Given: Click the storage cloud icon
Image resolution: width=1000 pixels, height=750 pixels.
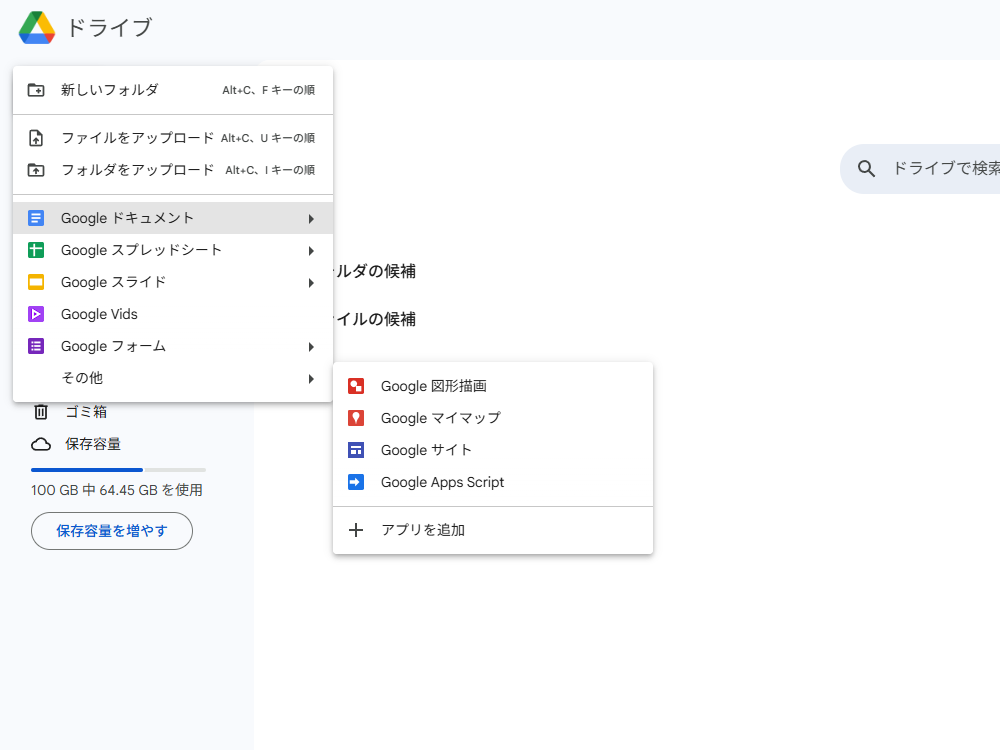Looking at the screenshot, I should tap(41, 444).
